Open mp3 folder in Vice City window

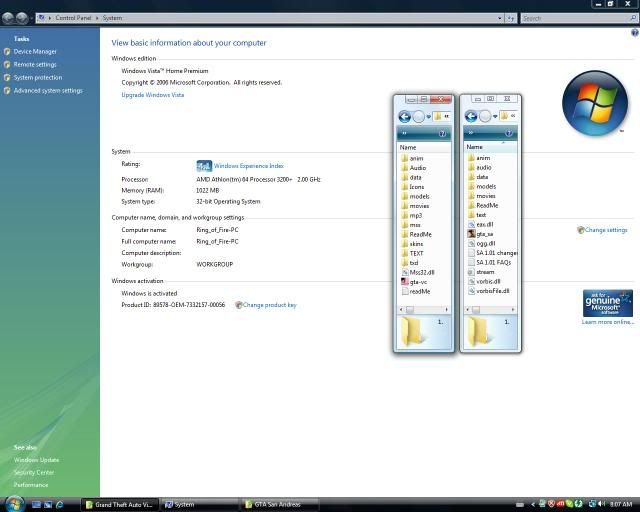click(411, 215)
